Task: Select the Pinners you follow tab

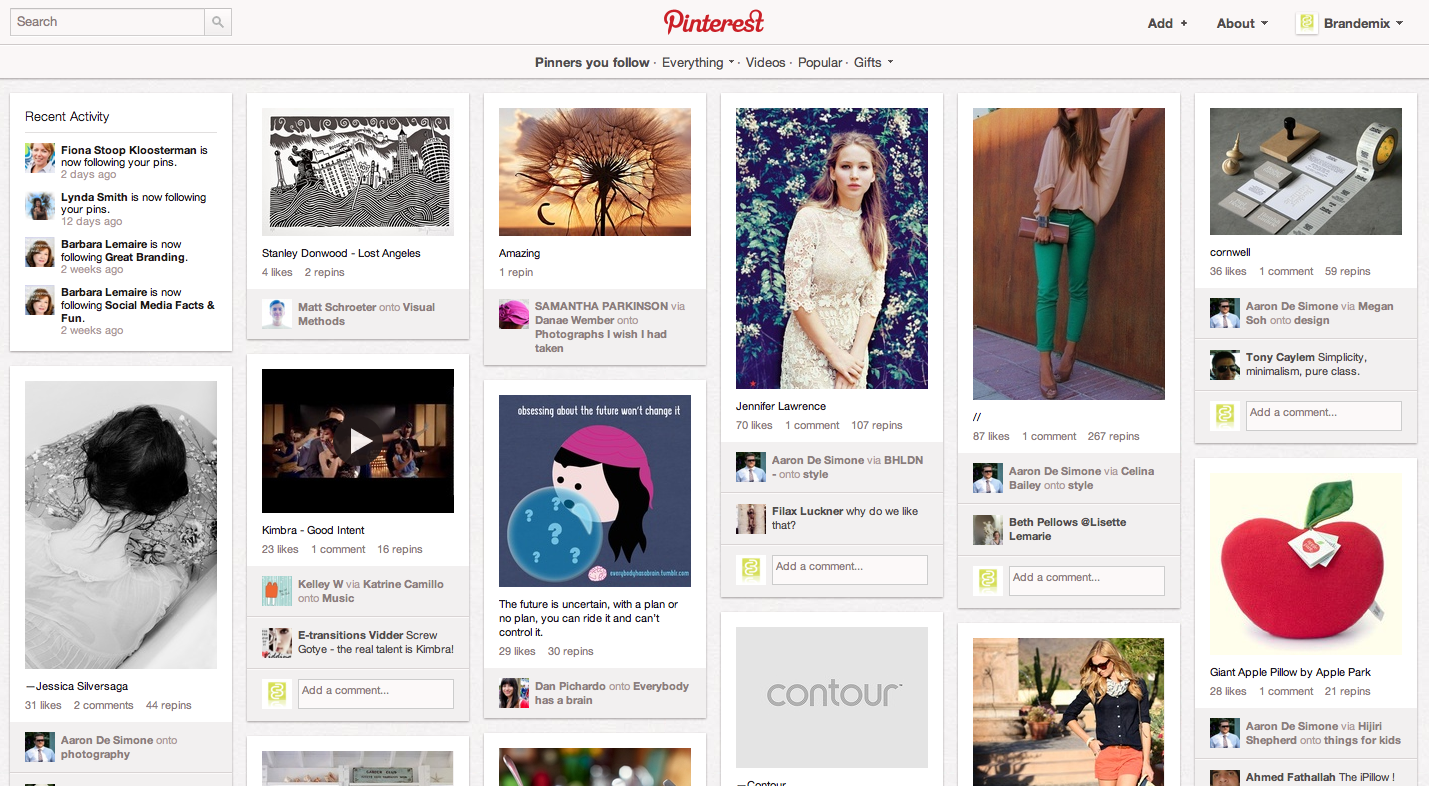Action: (x=592, y=62)
